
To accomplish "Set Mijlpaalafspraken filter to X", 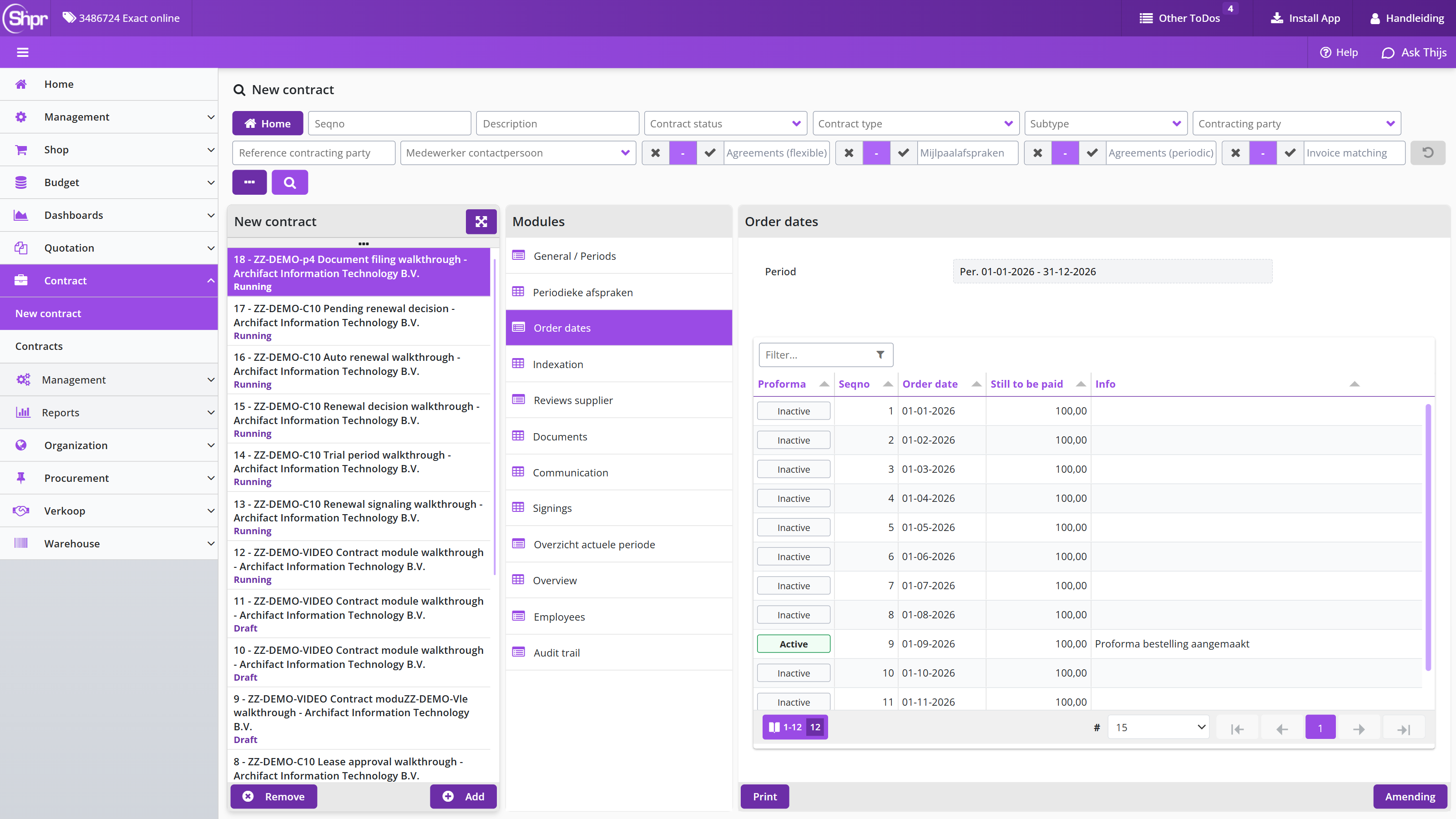I will (x=849, y=152).
